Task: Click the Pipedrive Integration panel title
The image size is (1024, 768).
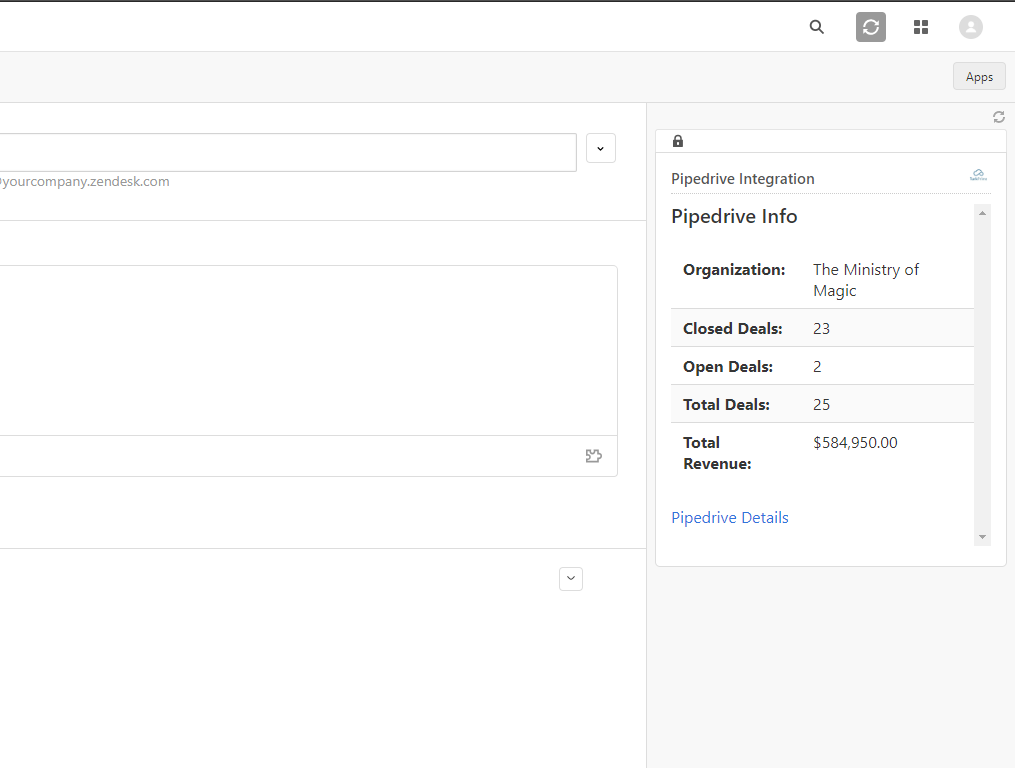Action: [x=743, y=179]
